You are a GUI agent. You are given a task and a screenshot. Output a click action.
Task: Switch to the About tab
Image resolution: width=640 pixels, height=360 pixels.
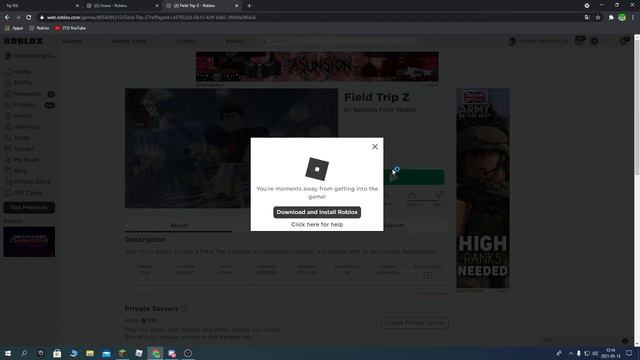click(x=179, y=225)
